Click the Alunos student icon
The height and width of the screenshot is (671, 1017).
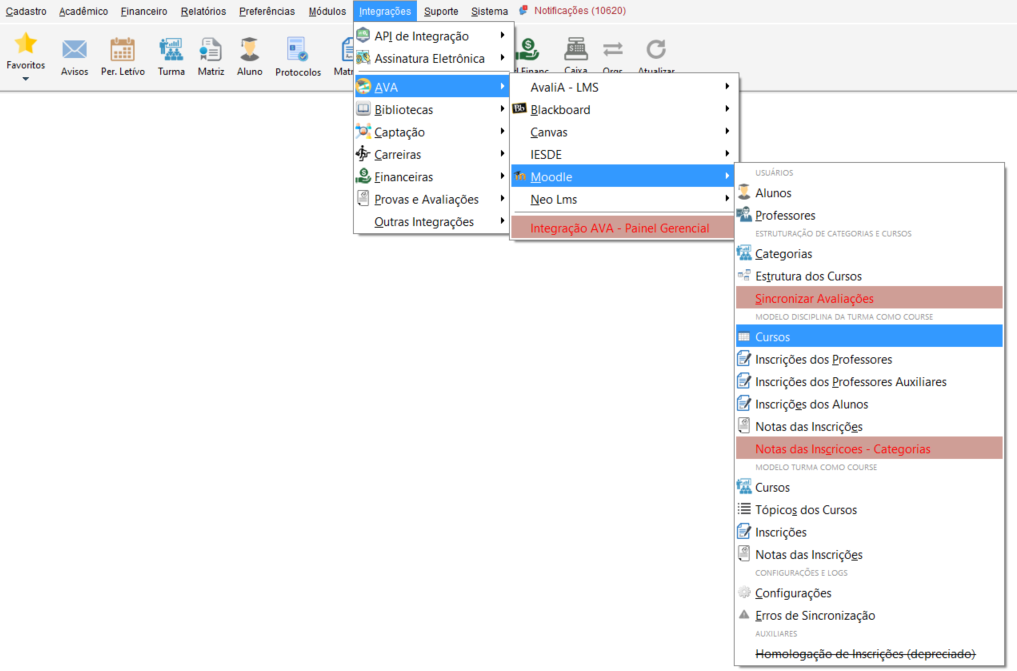[x=744, y=192]
